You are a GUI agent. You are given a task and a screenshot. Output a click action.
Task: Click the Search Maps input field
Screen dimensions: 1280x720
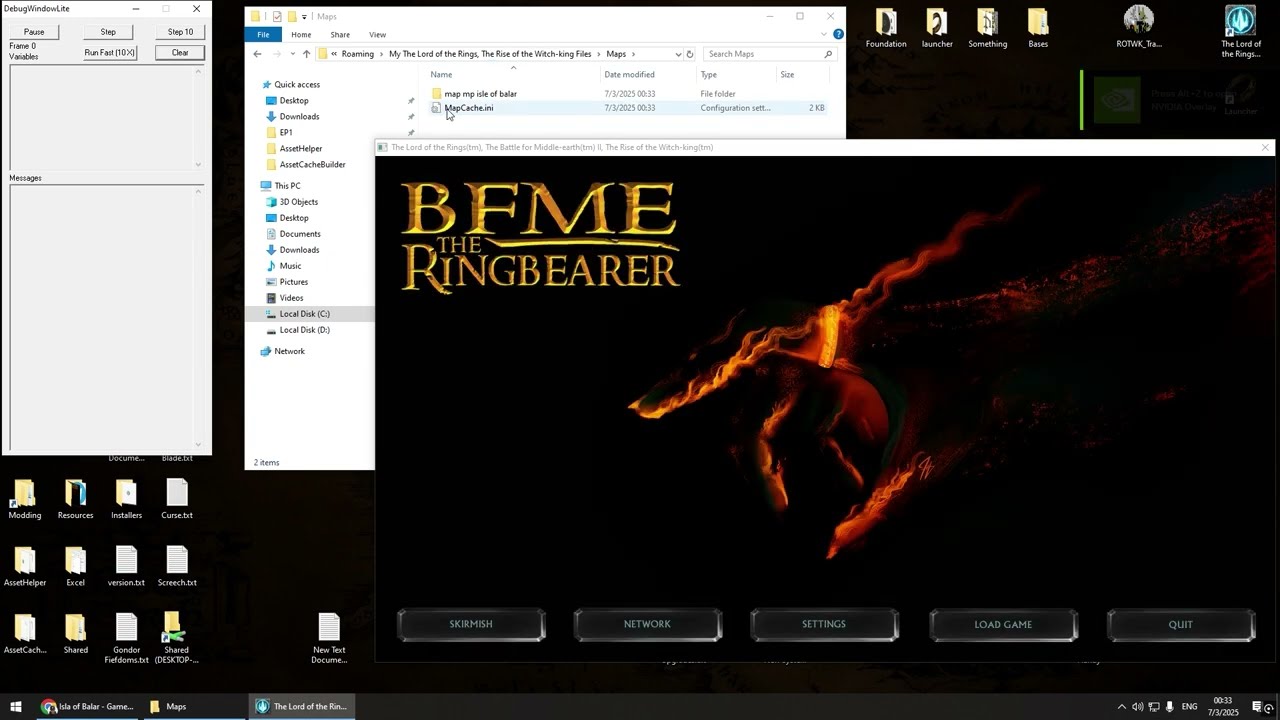click(770, 54)
